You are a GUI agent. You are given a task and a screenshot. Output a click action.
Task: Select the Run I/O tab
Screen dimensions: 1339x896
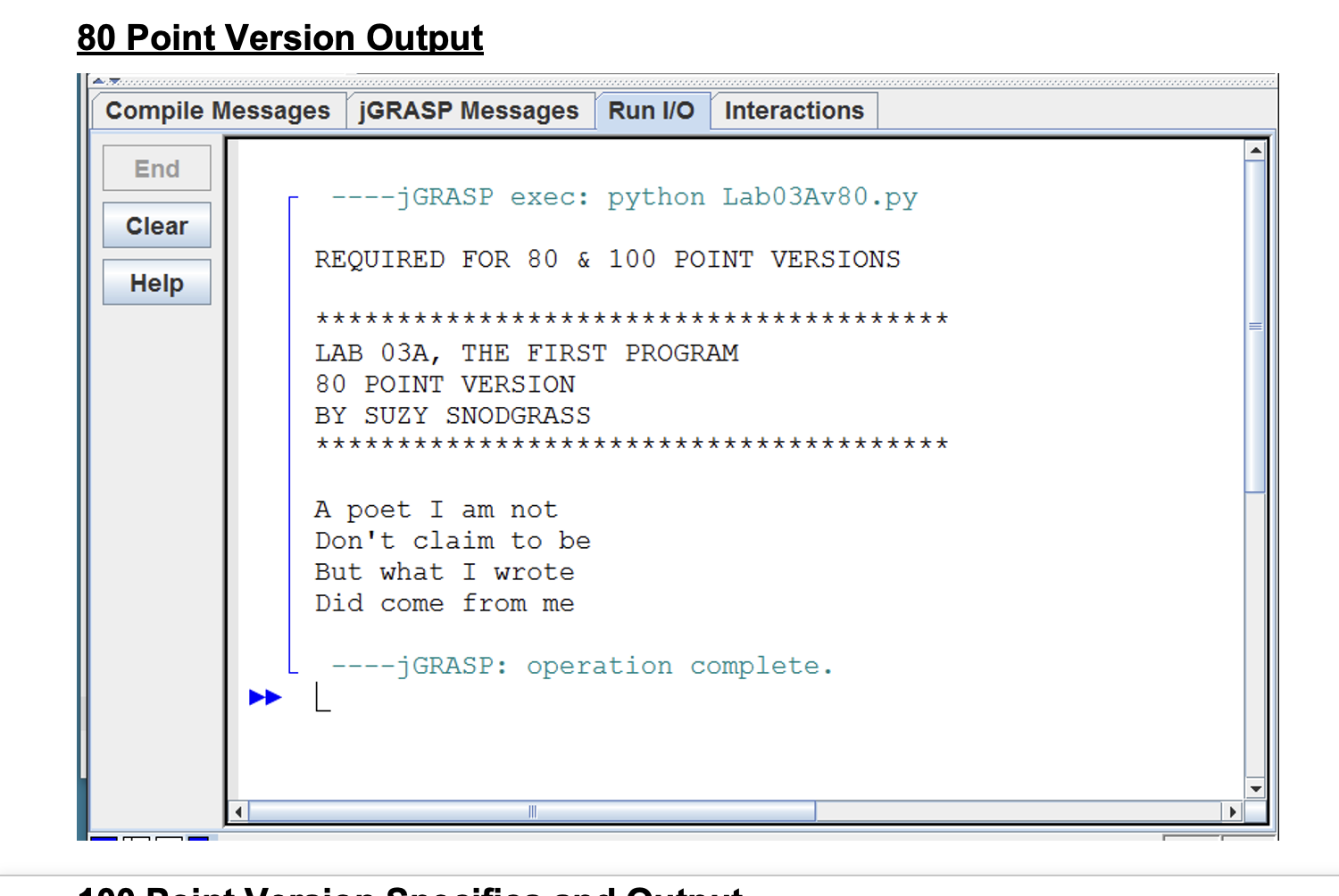pos(653,110)
